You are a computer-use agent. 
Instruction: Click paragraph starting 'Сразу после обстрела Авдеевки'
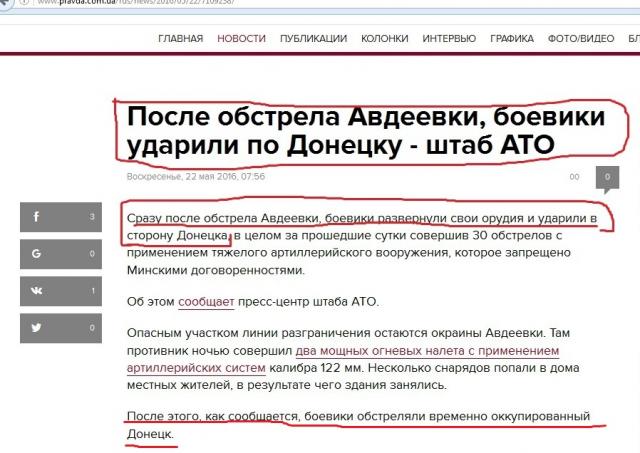coord(362,244)
